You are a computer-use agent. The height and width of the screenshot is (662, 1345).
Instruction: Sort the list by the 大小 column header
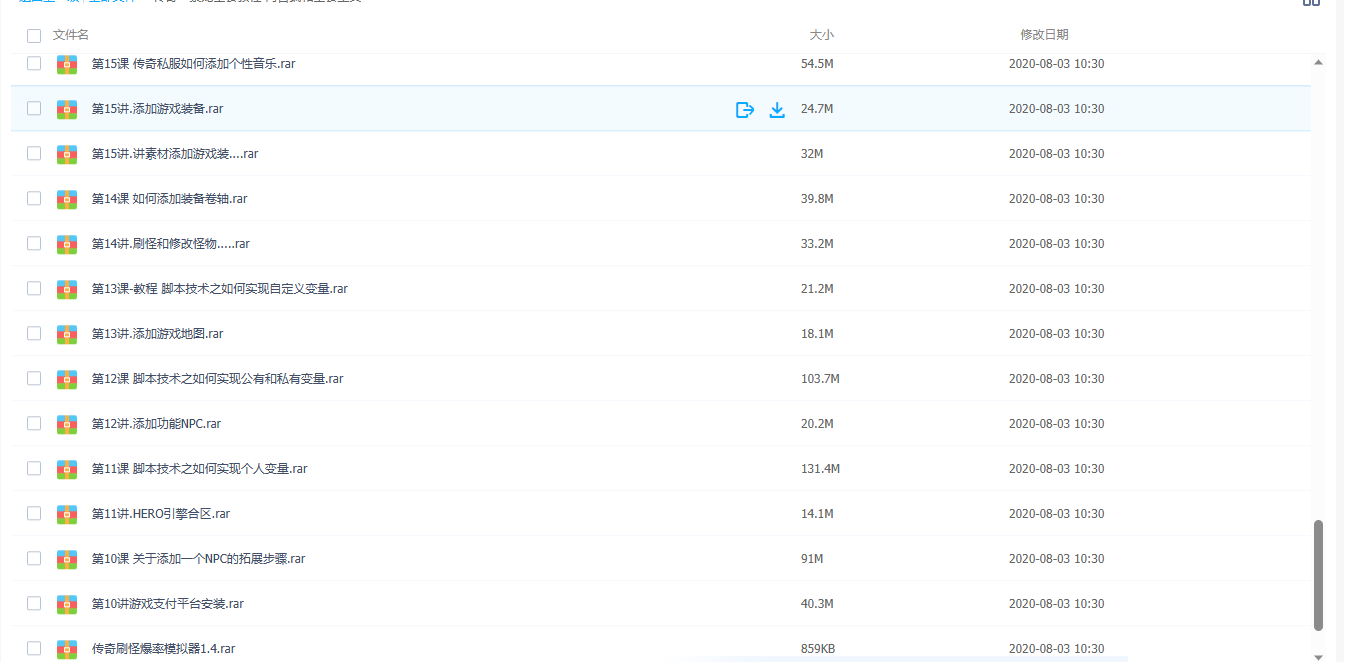click(x=821, y=35)
